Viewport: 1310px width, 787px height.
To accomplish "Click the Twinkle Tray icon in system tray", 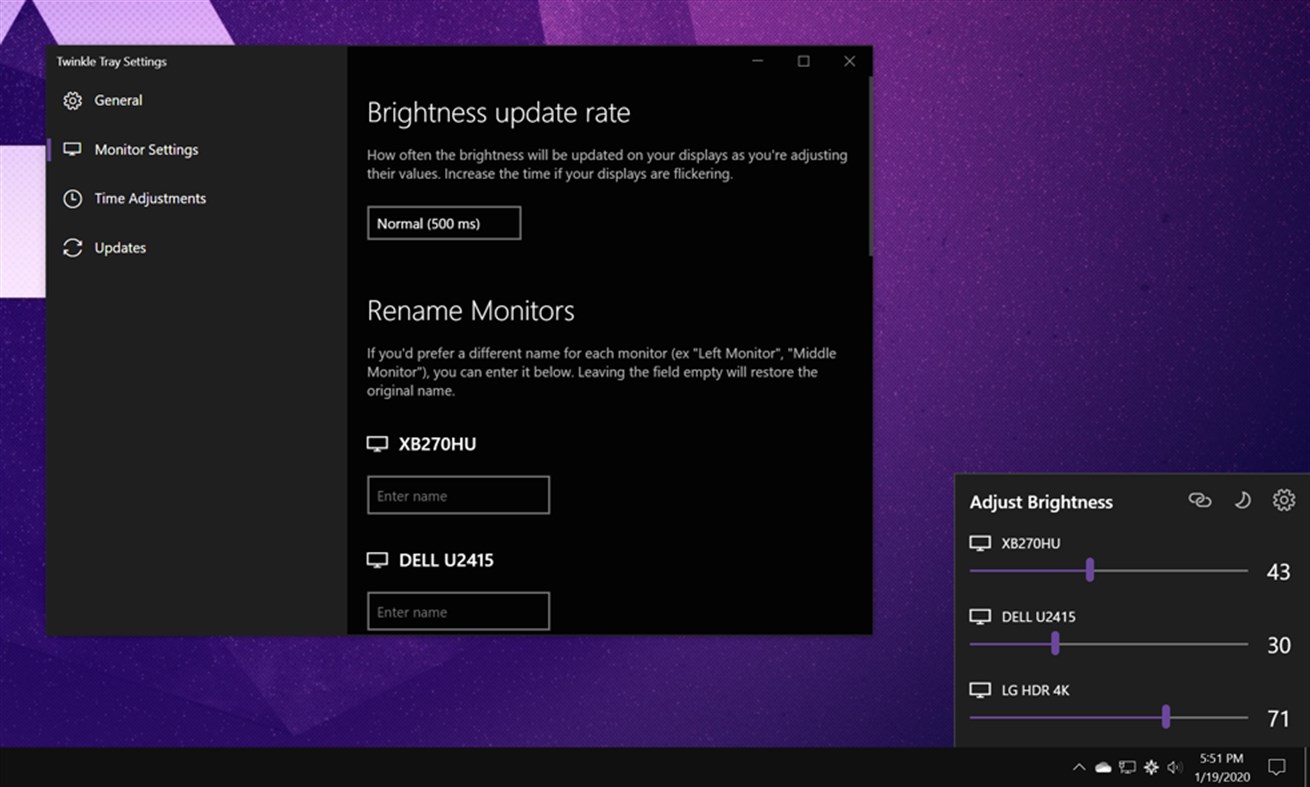I will [1151, 767].
